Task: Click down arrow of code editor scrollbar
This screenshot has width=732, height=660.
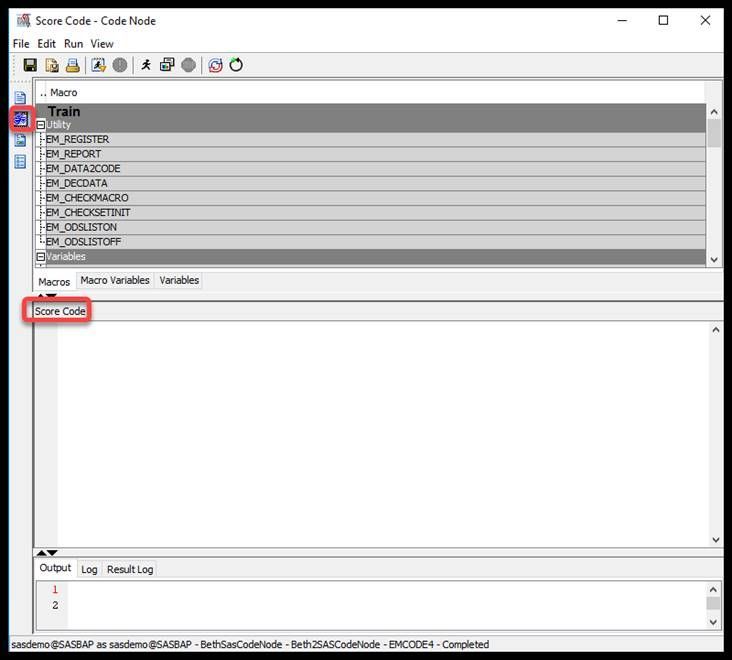Action: click(x=716, y=540)
